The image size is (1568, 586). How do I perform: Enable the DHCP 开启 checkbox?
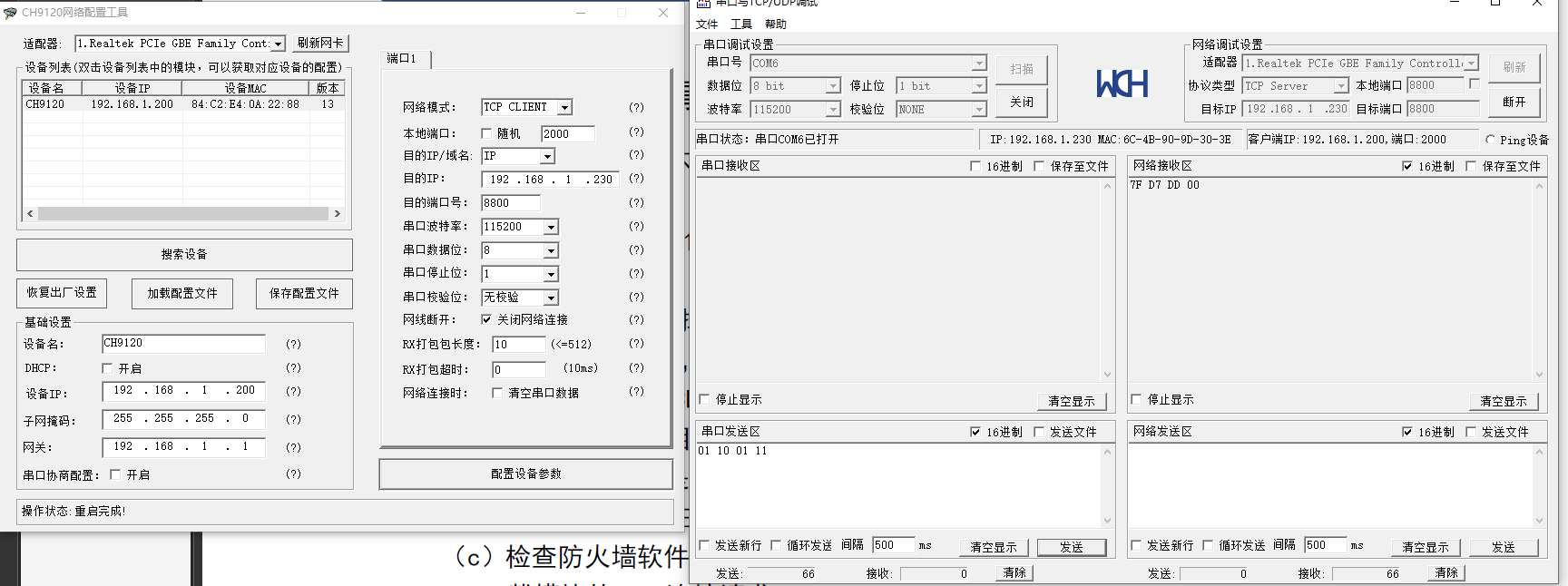pyautogui.click(x=108, y=368)
